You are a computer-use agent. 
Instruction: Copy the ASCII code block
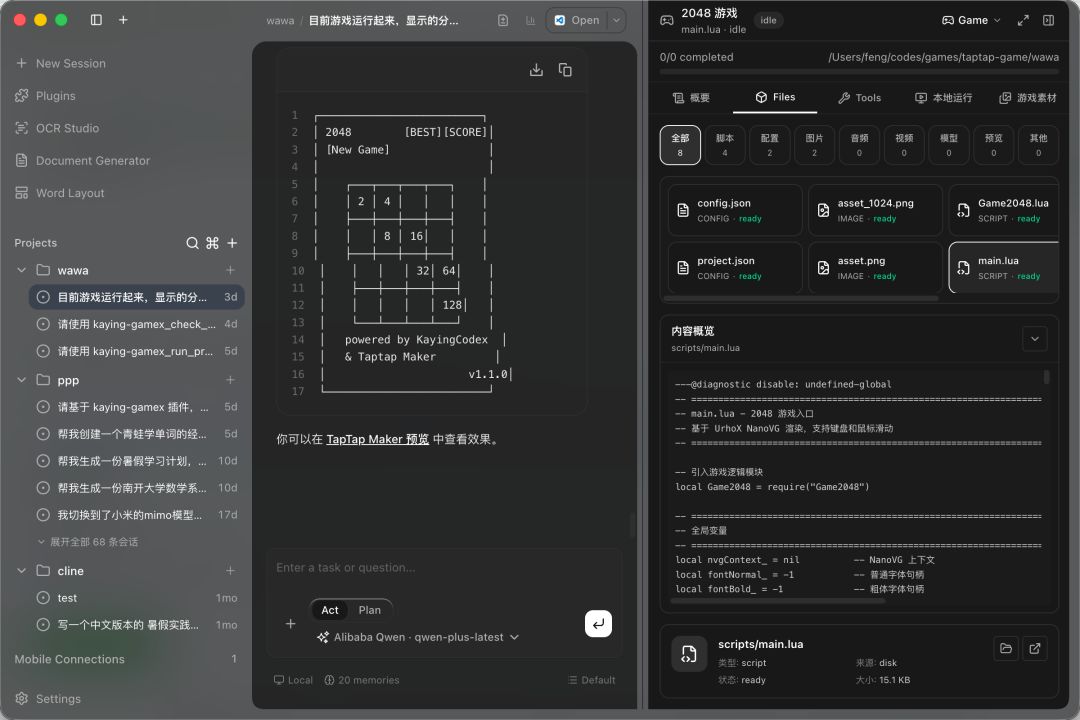(x=565, y=70)
